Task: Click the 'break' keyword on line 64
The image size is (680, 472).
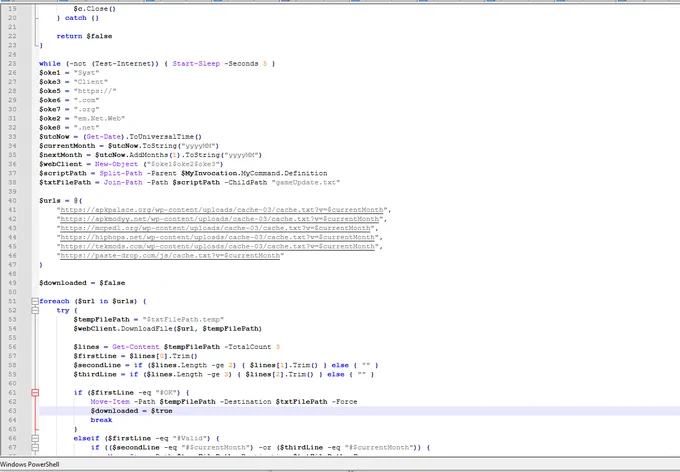Action: (x=101, y=420)
